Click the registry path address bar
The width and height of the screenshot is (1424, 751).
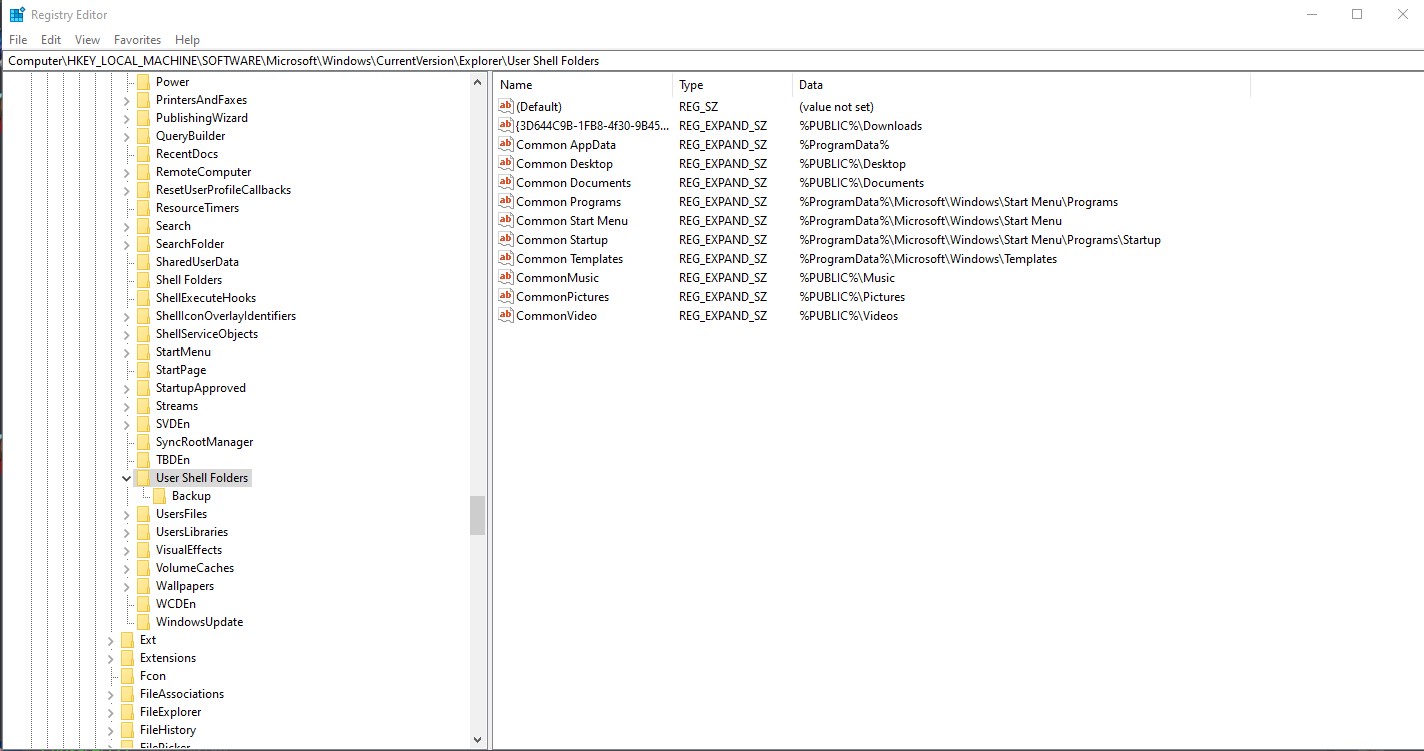(712, 61)
